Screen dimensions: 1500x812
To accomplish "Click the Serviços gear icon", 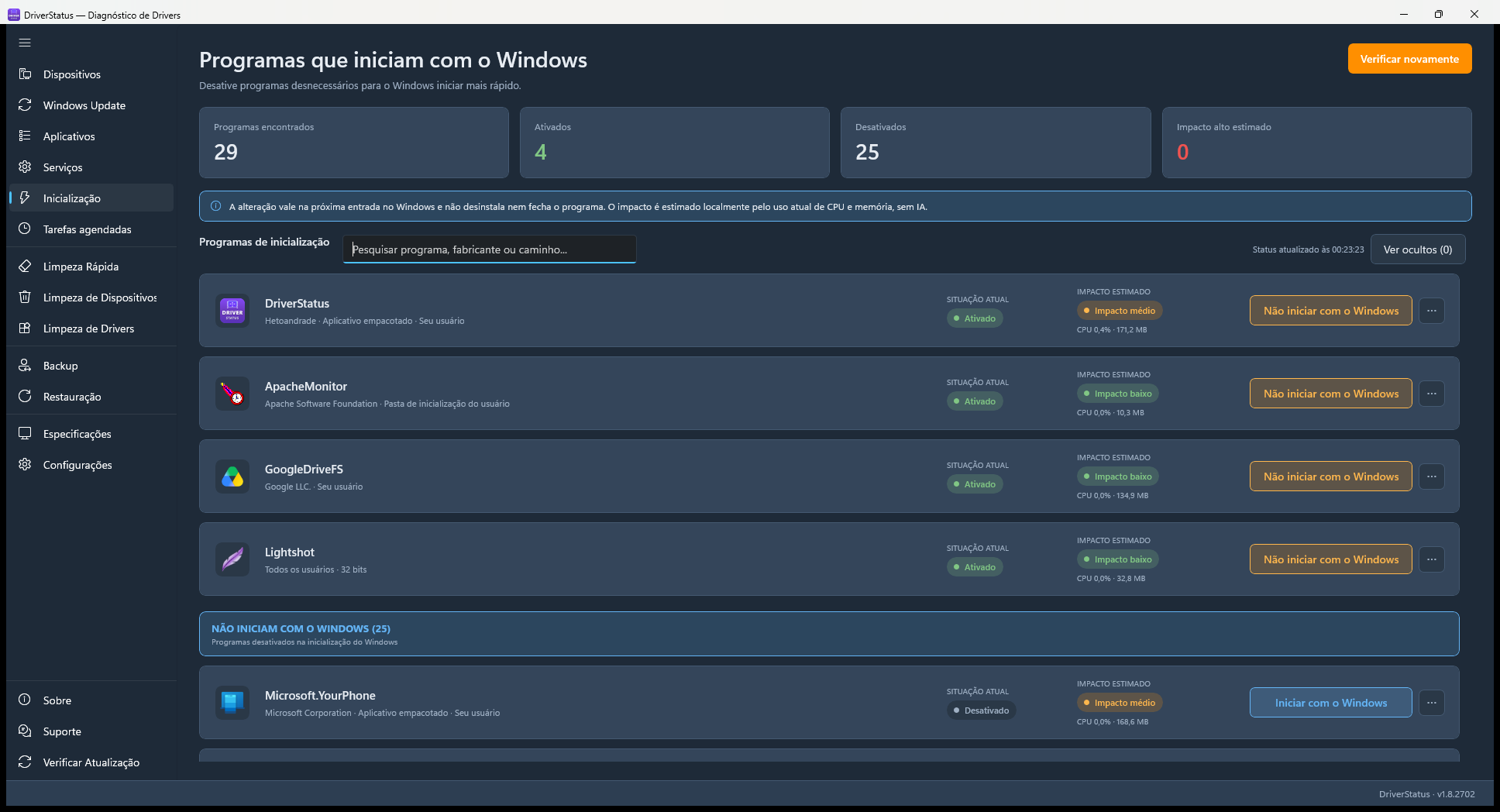I will [x=25, y=167].
